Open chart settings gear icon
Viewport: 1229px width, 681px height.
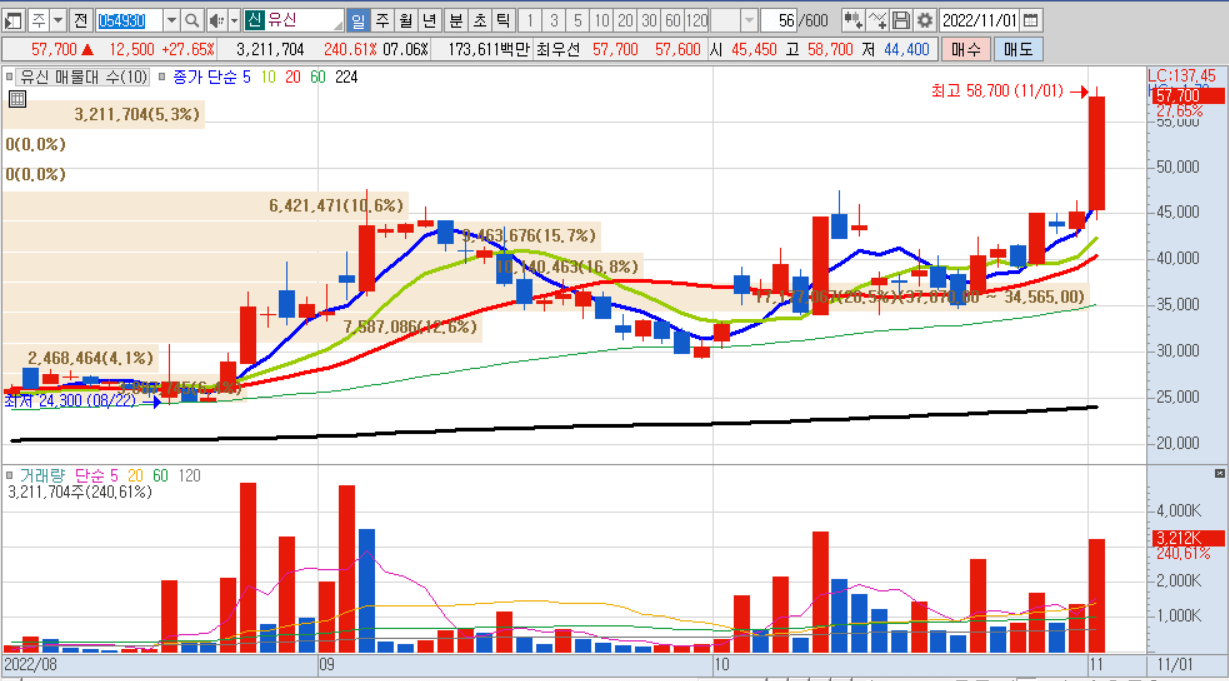925,20
